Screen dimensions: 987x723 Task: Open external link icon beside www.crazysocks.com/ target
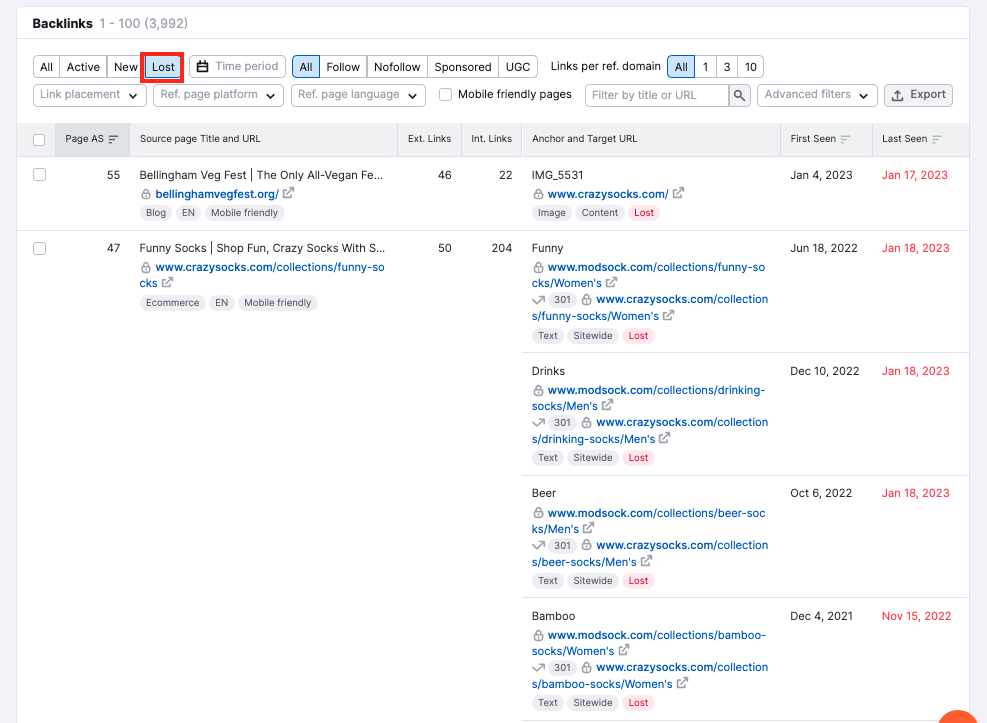point(679,193)
